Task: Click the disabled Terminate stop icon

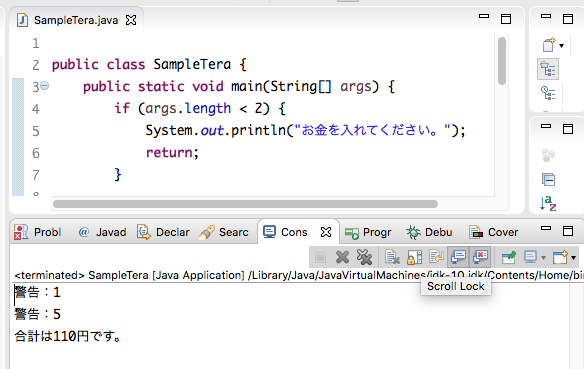Action: click(320, 257)
